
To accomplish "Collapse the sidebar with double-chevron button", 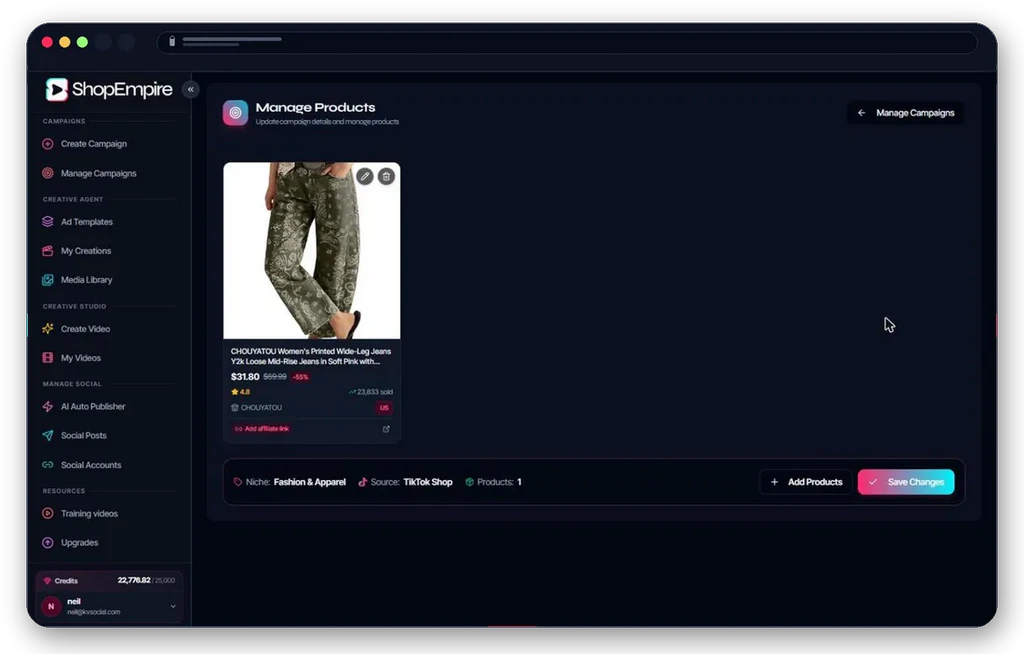I will click(191, 90).
